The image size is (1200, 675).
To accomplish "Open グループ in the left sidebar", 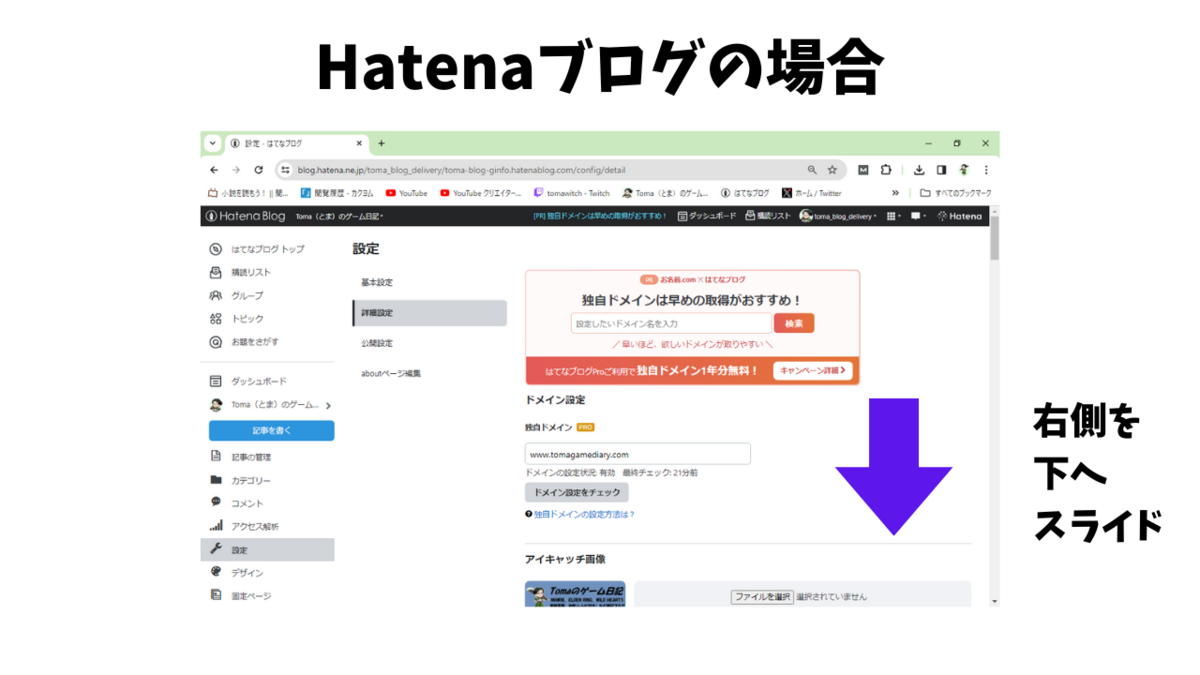I will [x=236, y=296].
